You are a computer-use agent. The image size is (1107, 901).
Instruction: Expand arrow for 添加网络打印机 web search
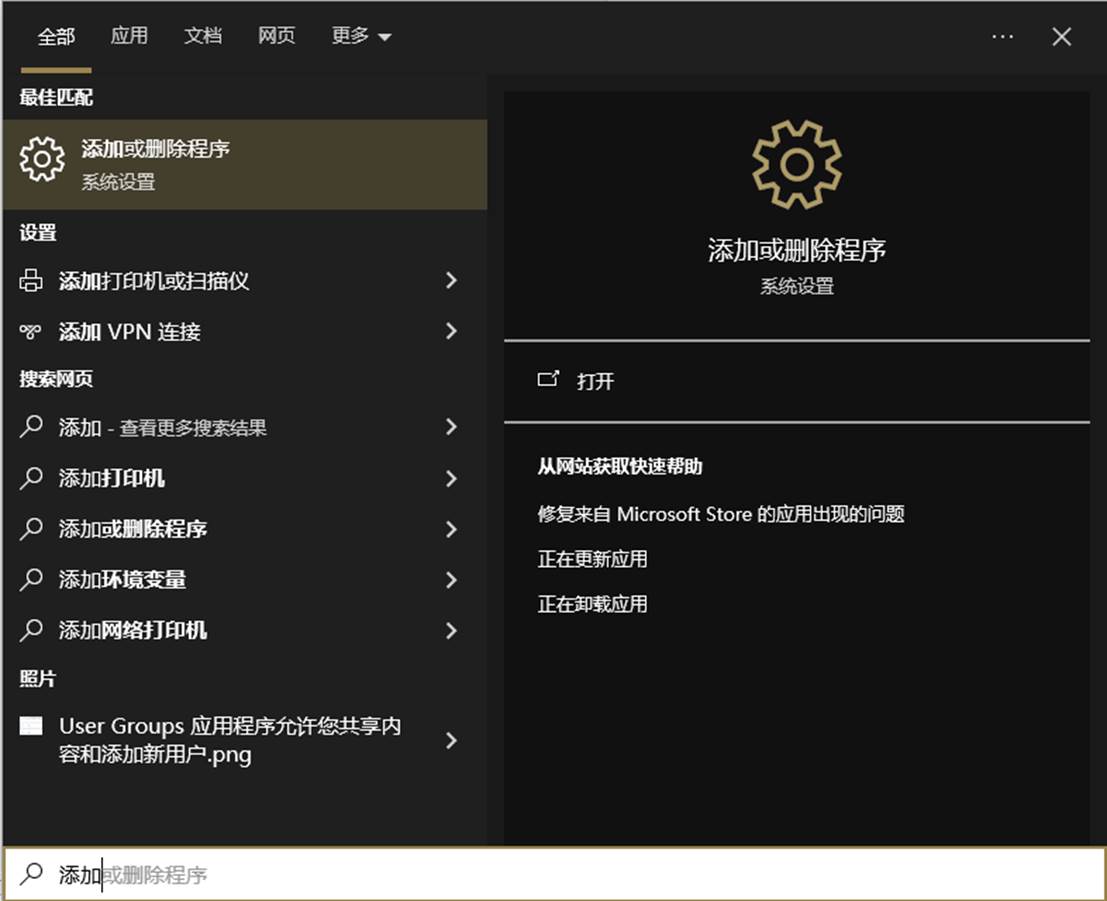[451, 631]
